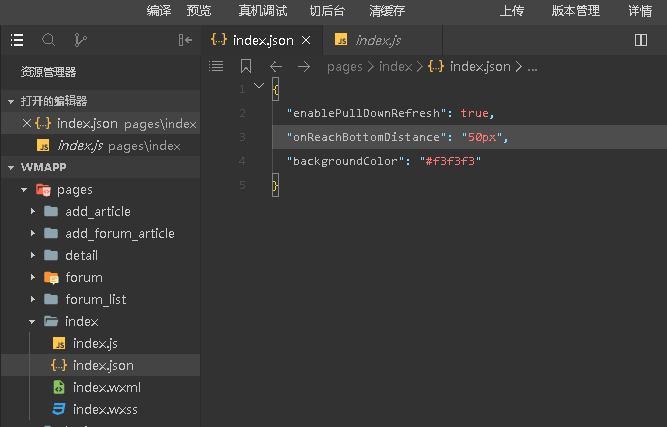The width and height of the screenshot is (667, 427).
Task: Select add_forum_article folder in tree
Action: [x=100, y=233]
